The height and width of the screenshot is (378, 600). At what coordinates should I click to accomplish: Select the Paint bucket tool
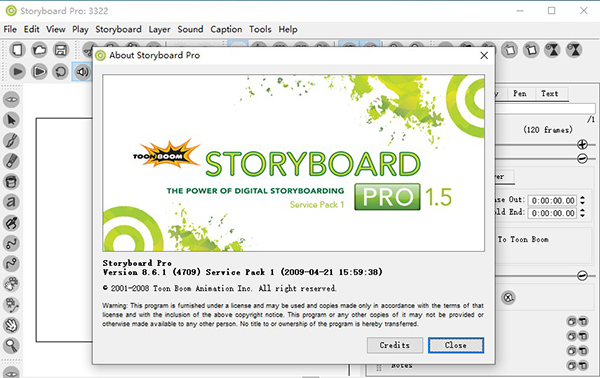(x=11, y=182)
